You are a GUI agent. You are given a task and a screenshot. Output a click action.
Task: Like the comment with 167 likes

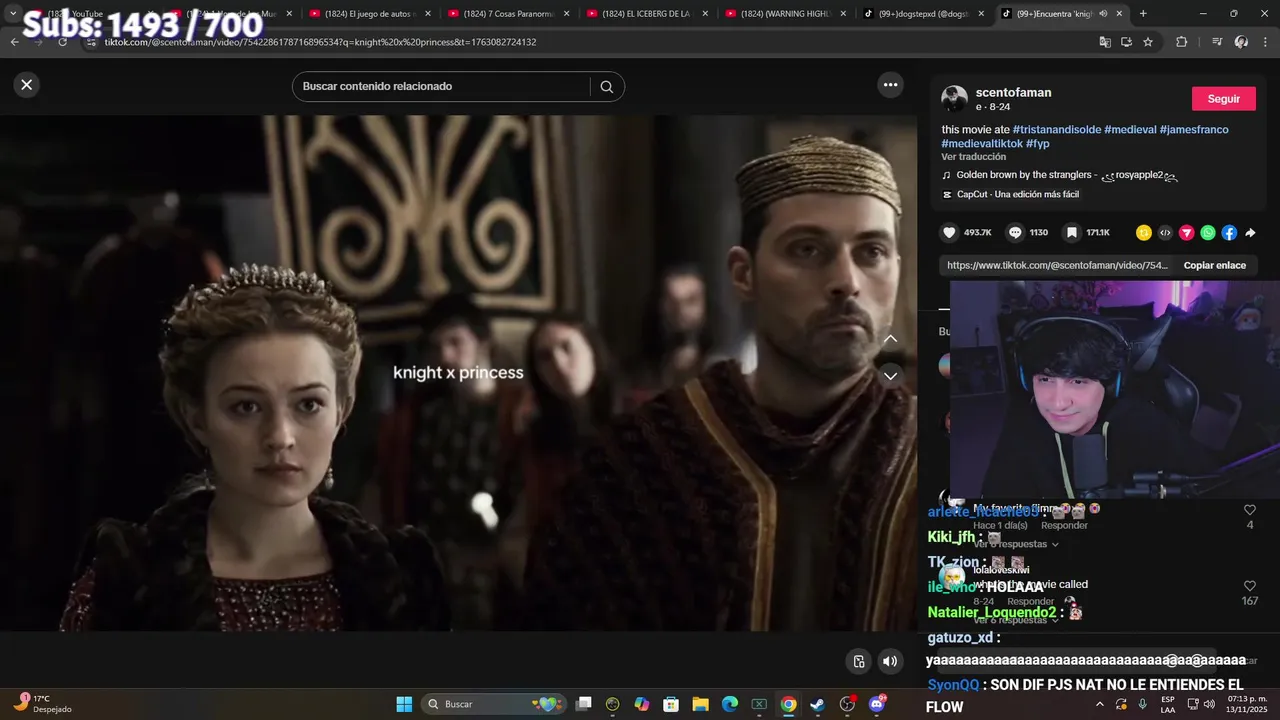[x=1249, y=586]
